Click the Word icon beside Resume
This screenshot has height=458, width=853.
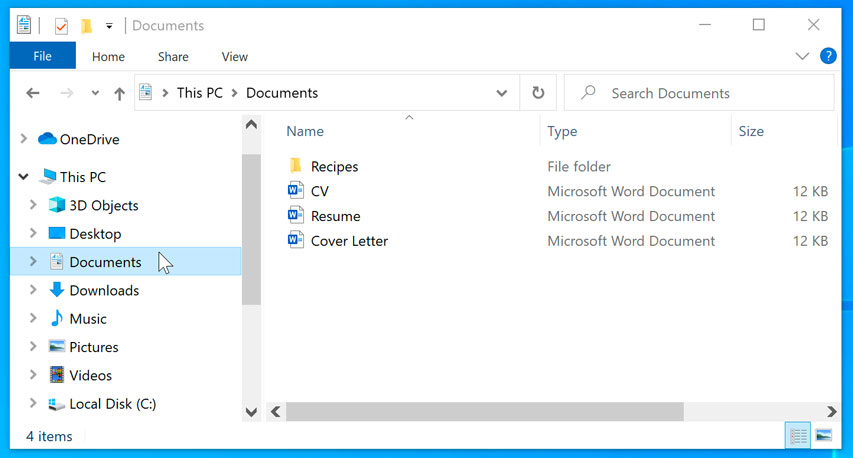tap(295, 215)
